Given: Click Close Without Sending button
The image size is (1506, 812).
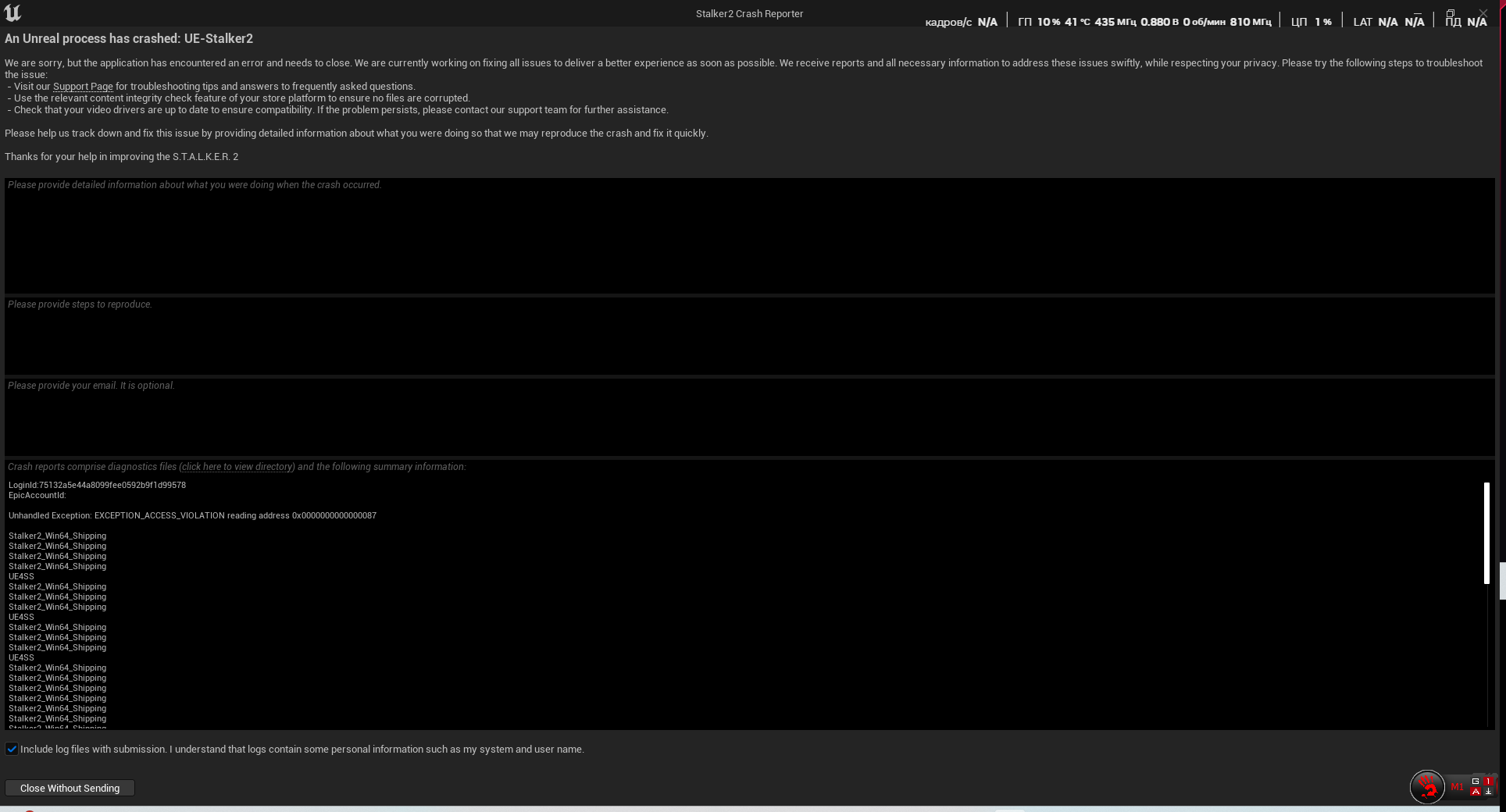Looking at the screenshot, I should pos(70,788).
